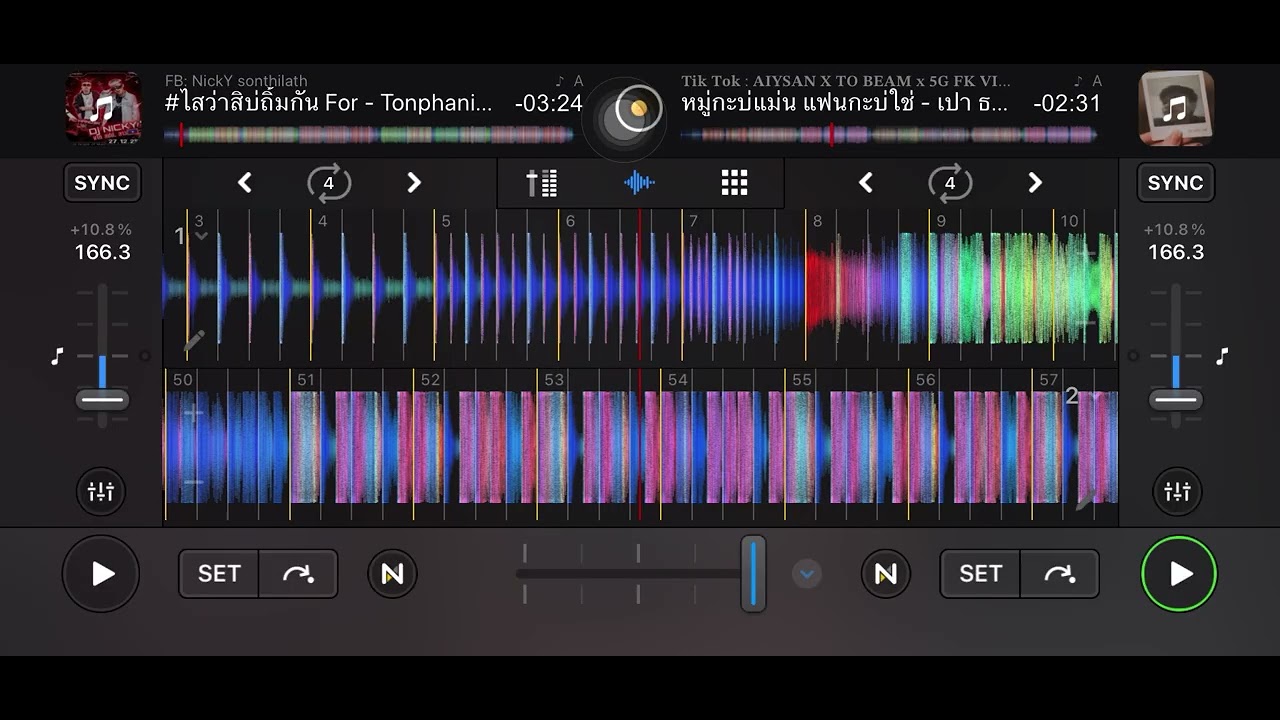
Task: Toggle key lock note on right deck
Action: 1222,356
